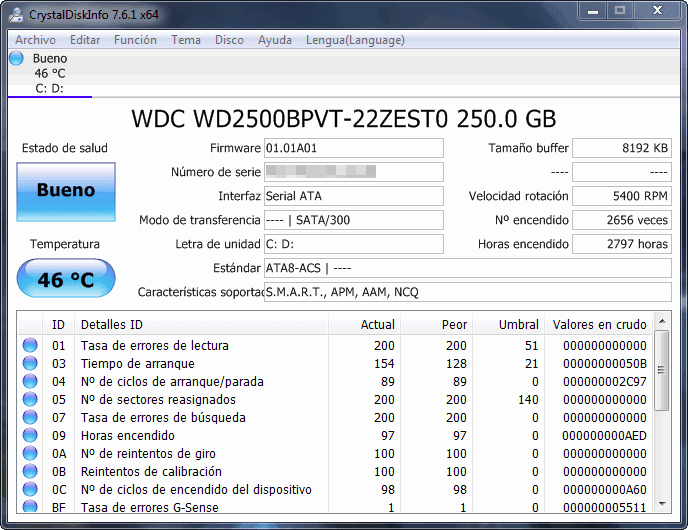Click the Nº encendido 2656 veces field
Viewport: 688px width, 530px height.
[622, 220]
